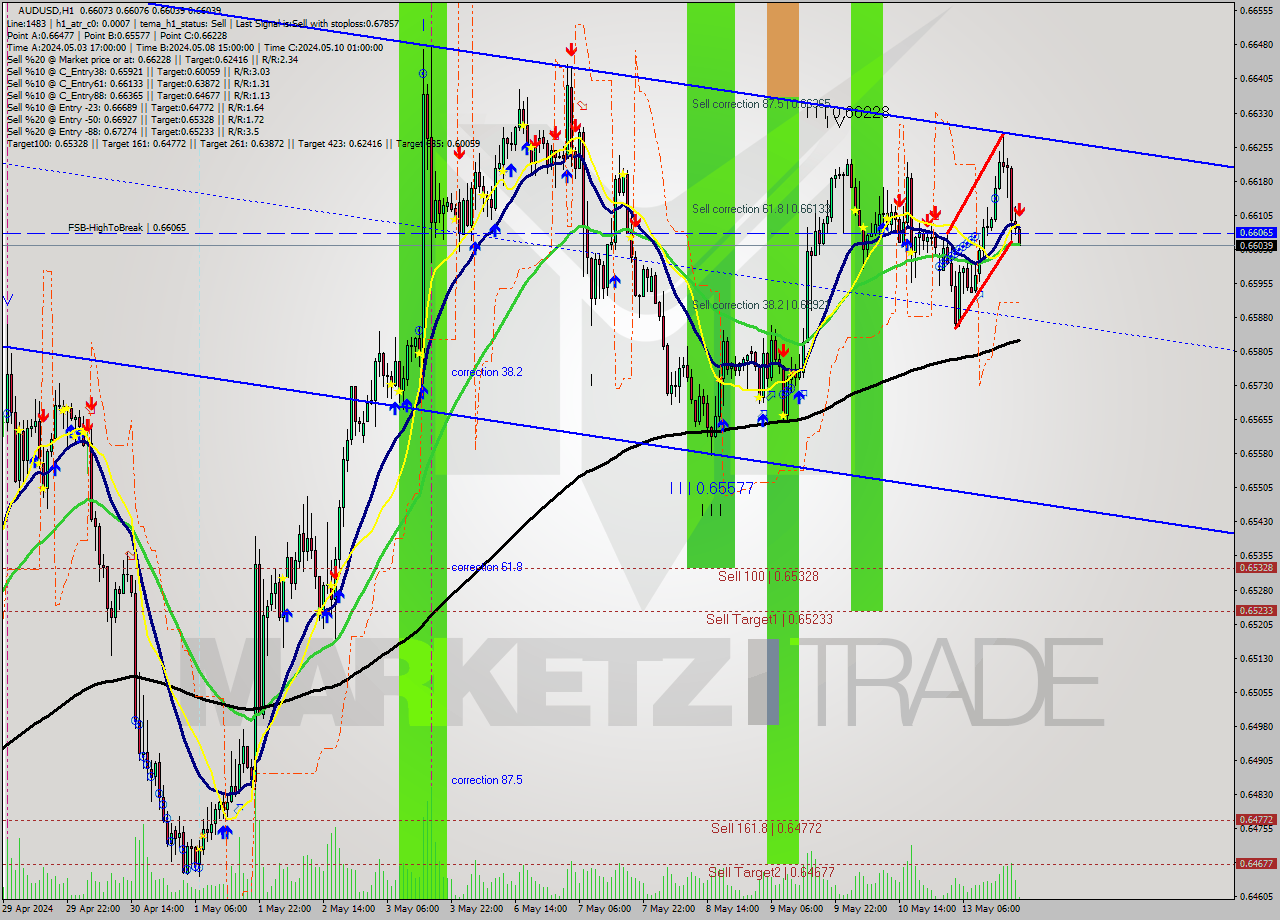Select the 'Line:1483' info row
Viewport: 1280px width, 920px height.
pyautogui.click(x=202, y=23)
